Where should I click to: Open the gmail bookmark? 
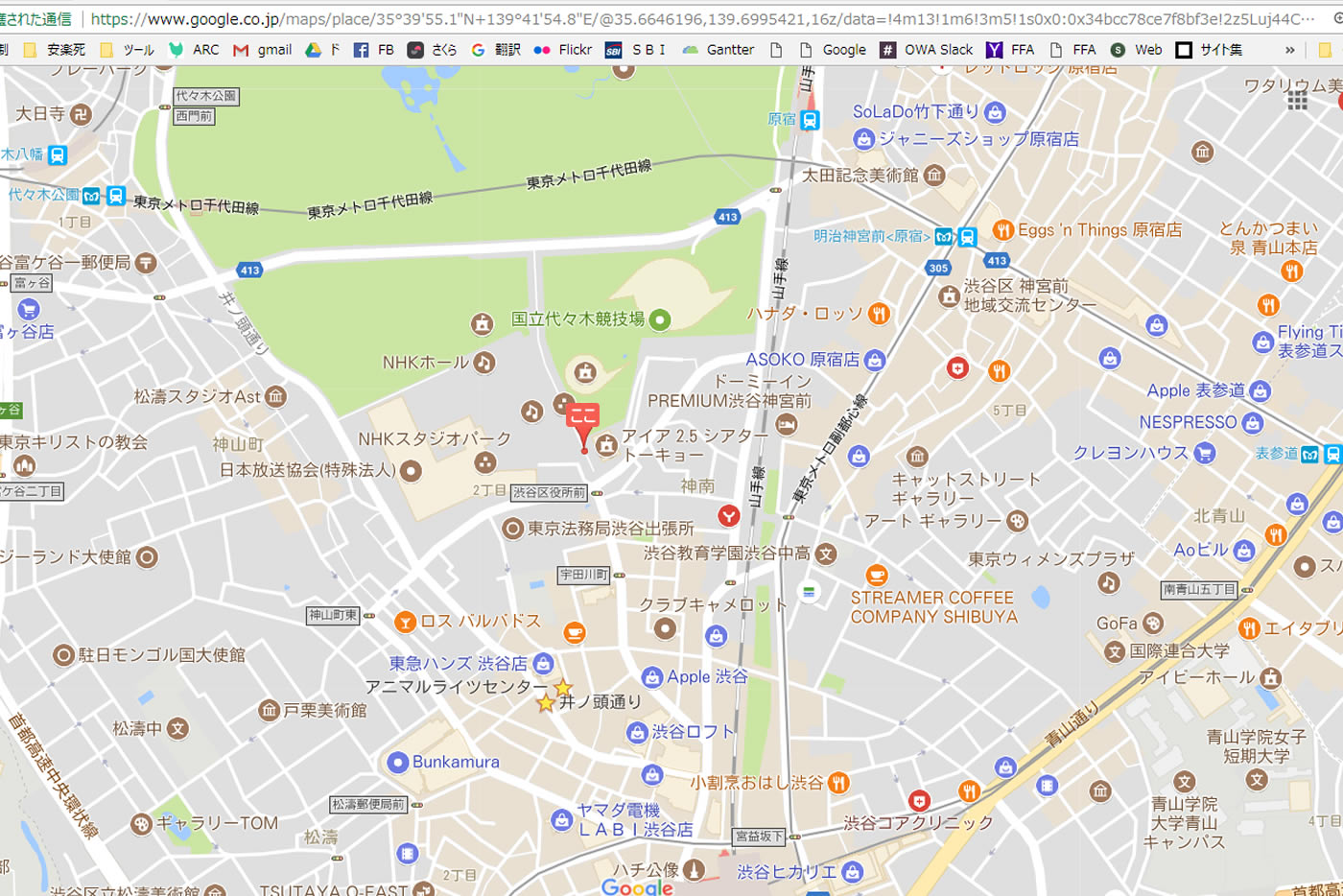click(x=262, y=50)
